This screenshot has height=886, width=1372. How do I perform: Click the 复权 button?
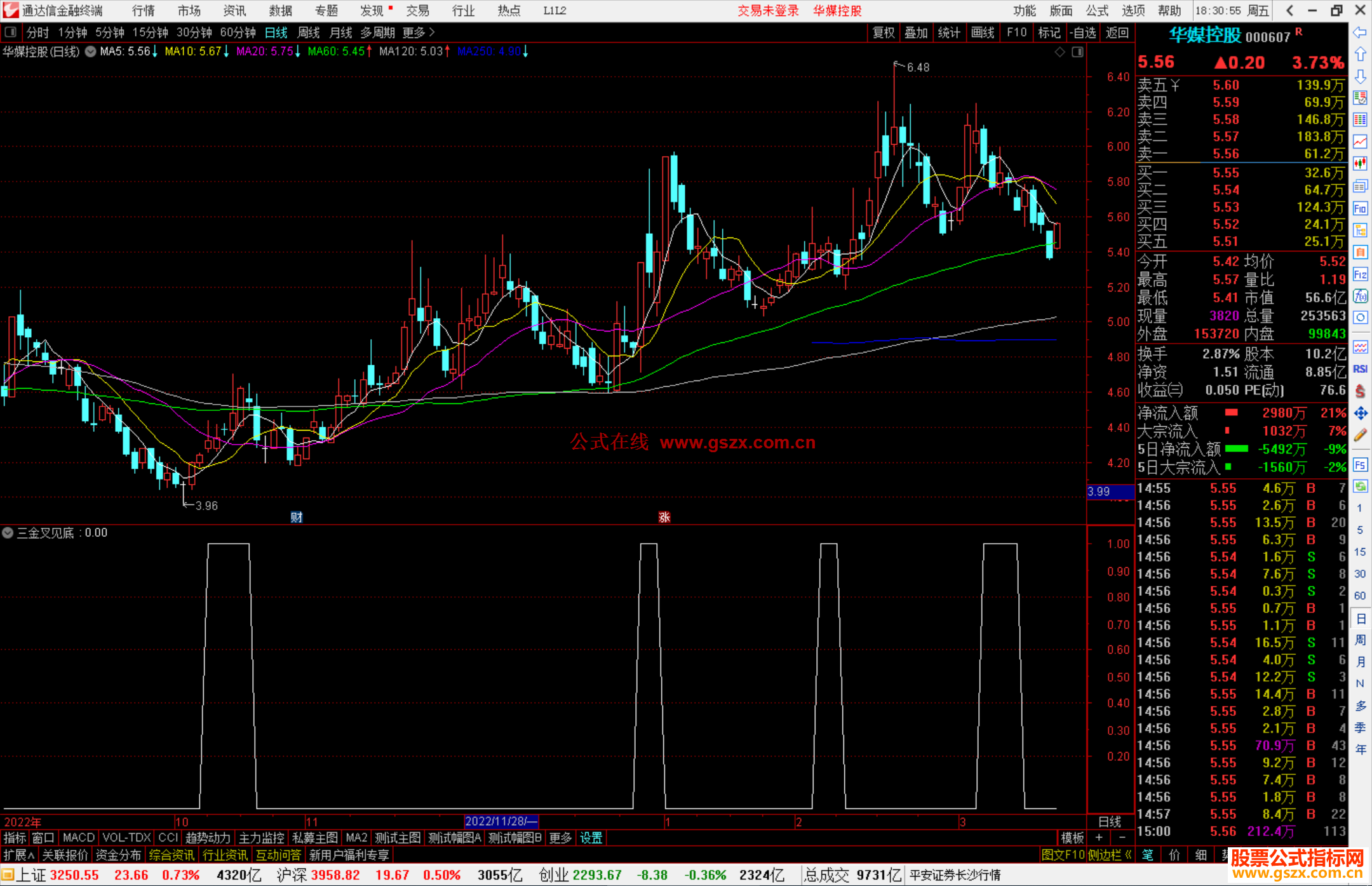pos(883,32)
